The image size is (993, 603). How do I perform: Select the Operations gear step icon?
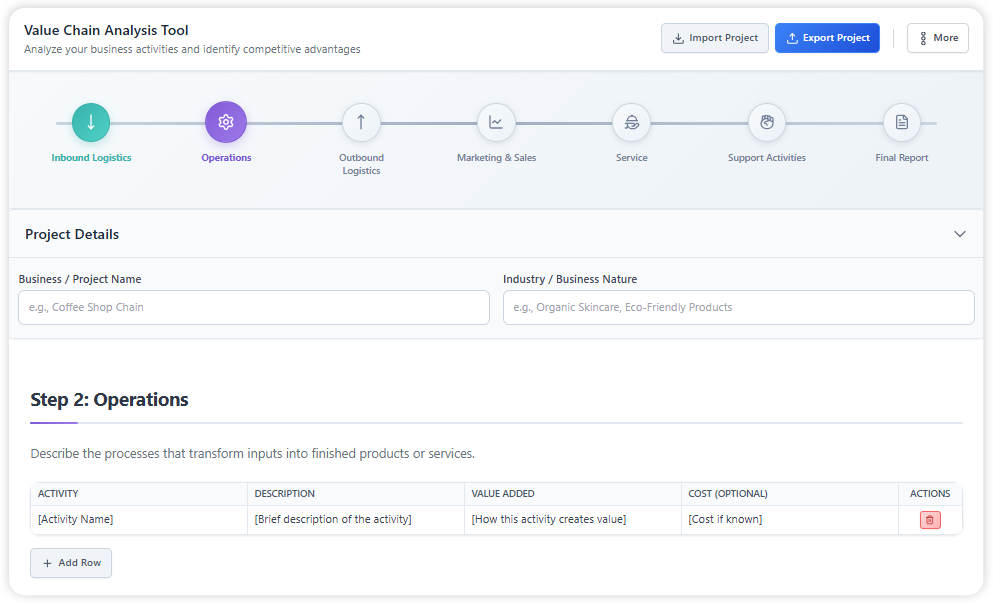point(226,123)
